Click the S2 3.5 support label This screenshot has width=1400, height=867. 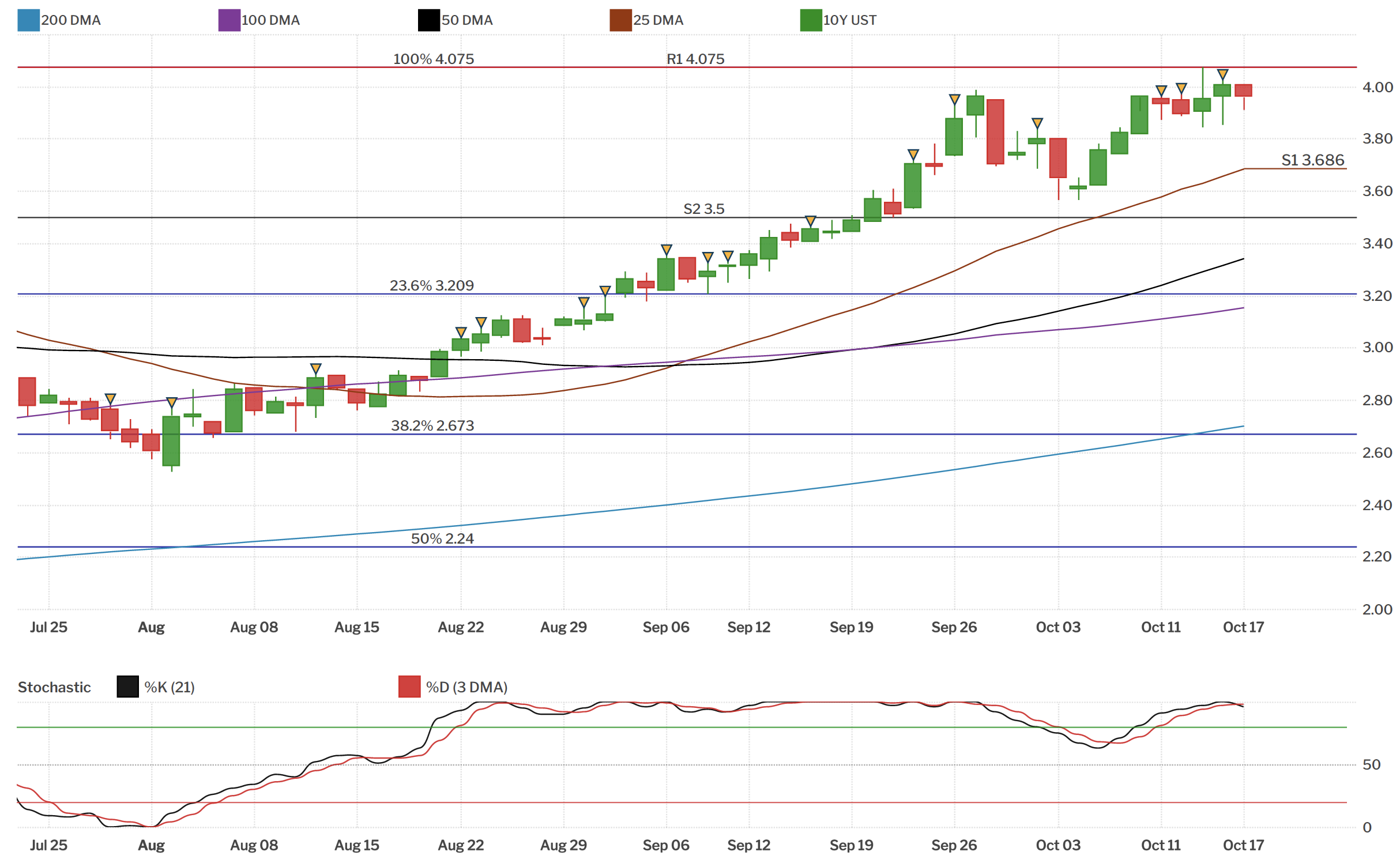[x=703, y=209]
